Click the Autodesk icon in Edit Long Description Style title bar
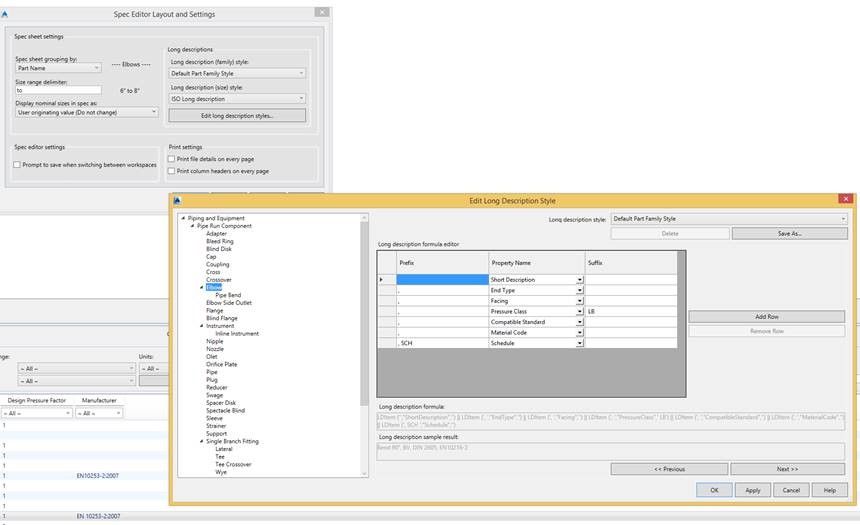This screenshot has height=525, width=860. (x=177, y=200)
